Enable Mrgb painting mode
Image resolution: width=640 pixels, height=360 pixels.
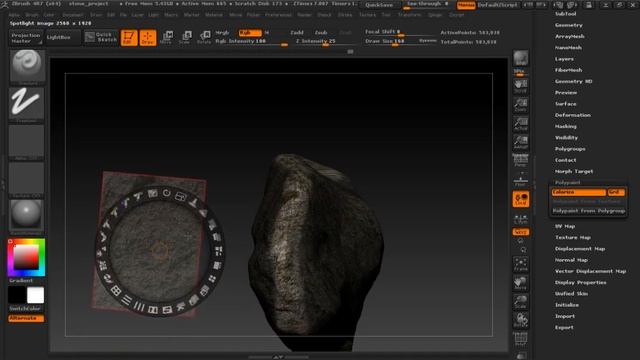223,33
